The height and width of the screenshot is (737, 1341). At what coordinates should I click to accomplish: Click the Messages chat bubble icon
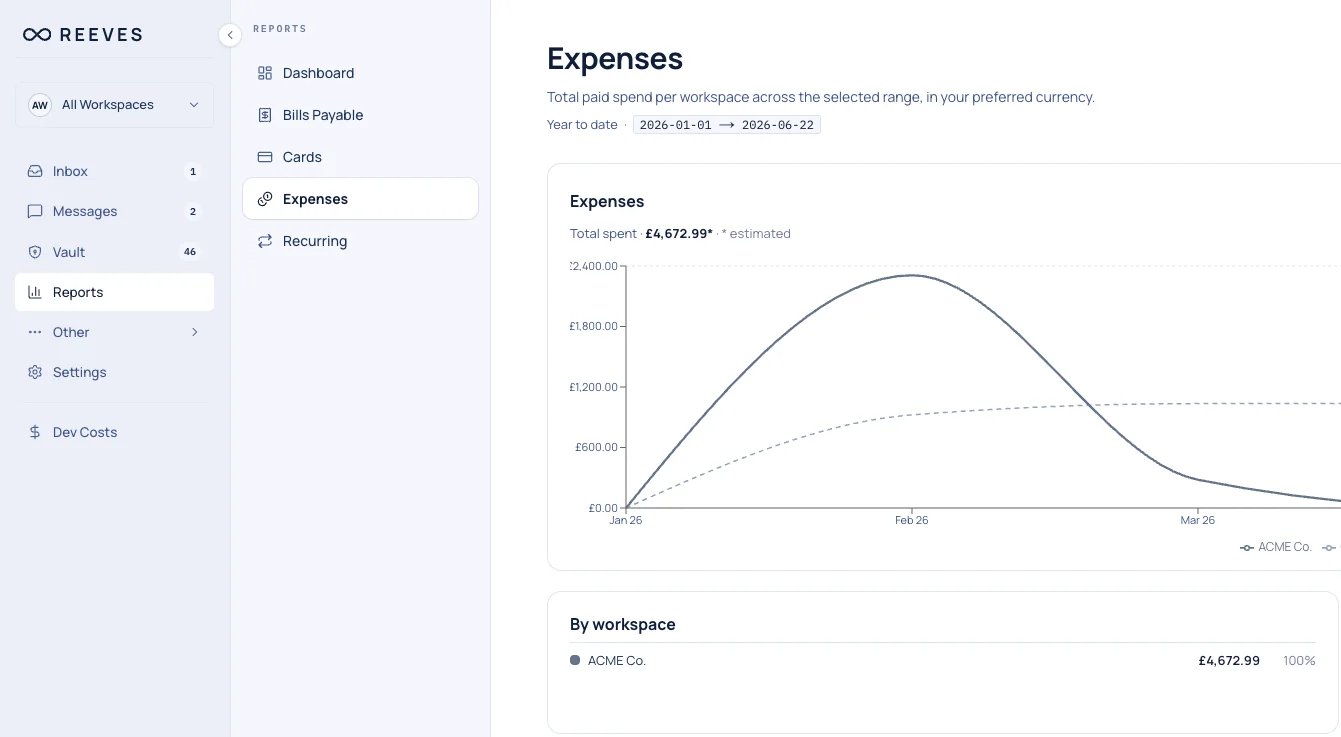pyautogui.click(x=35, y=212)
